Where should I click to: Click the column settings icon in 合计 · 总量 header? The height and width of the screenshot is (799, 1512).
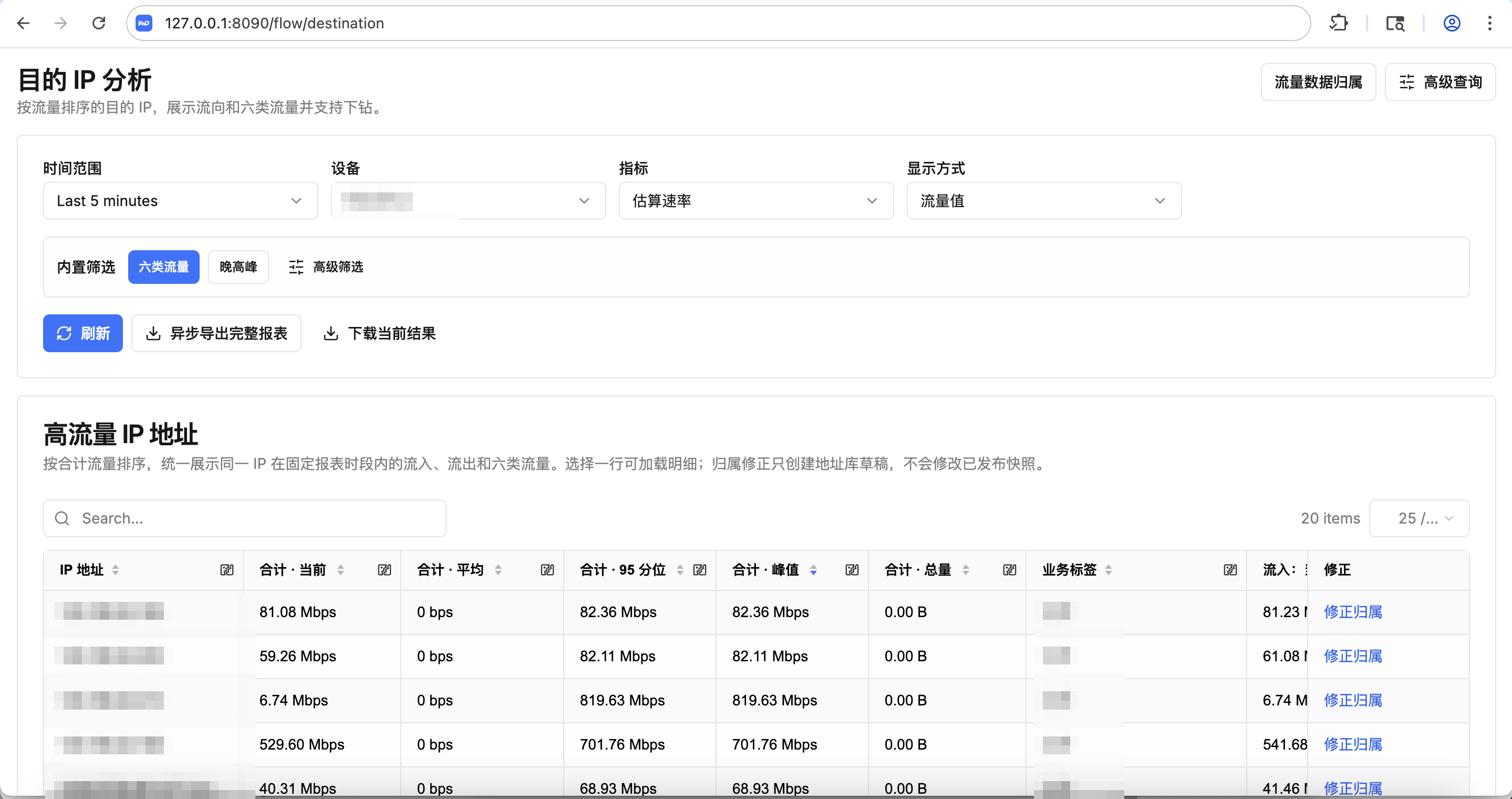pos(1010,570)
